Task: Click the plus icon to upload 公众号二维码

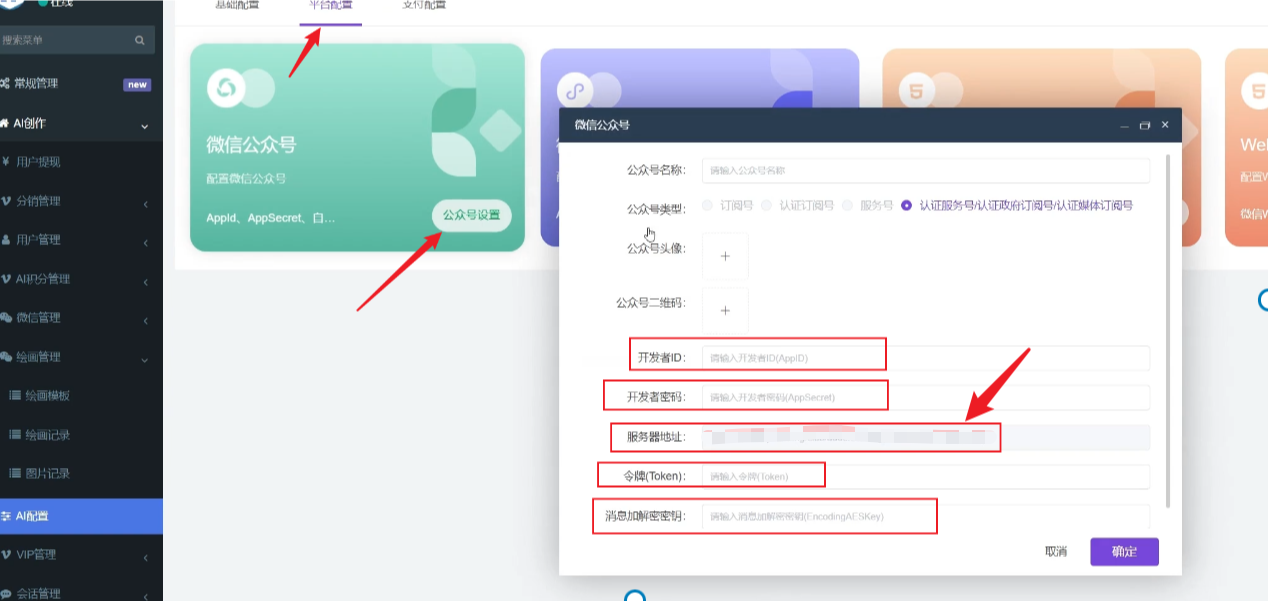Action: click(x=725, y=310)
